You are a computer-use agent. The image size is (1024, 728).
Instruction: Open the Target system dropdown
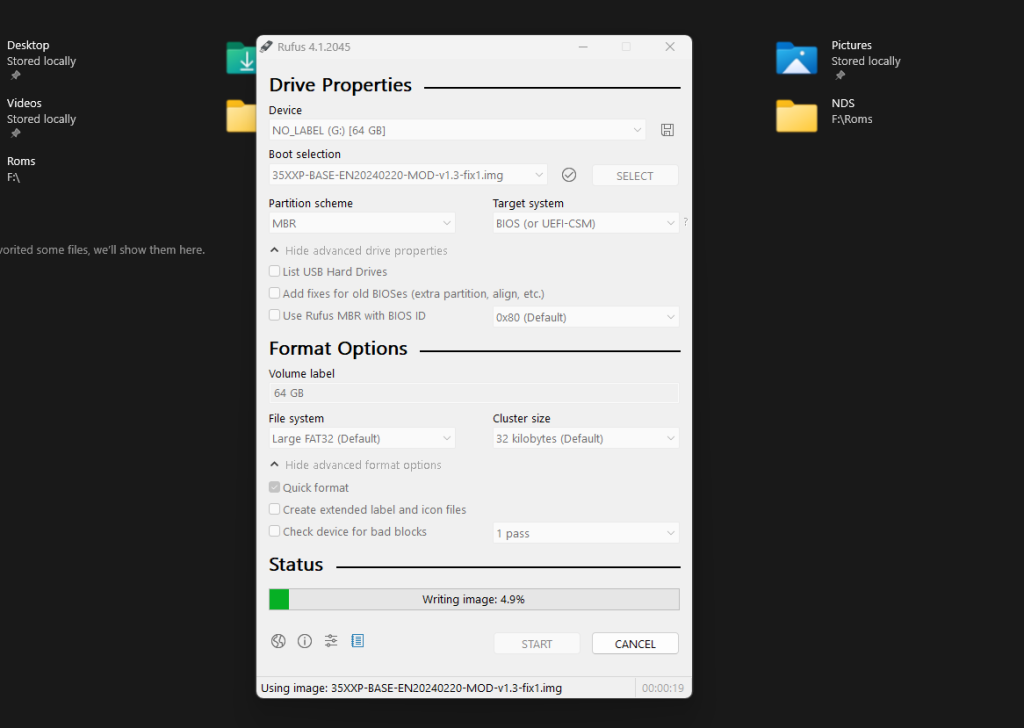point(586,223)
